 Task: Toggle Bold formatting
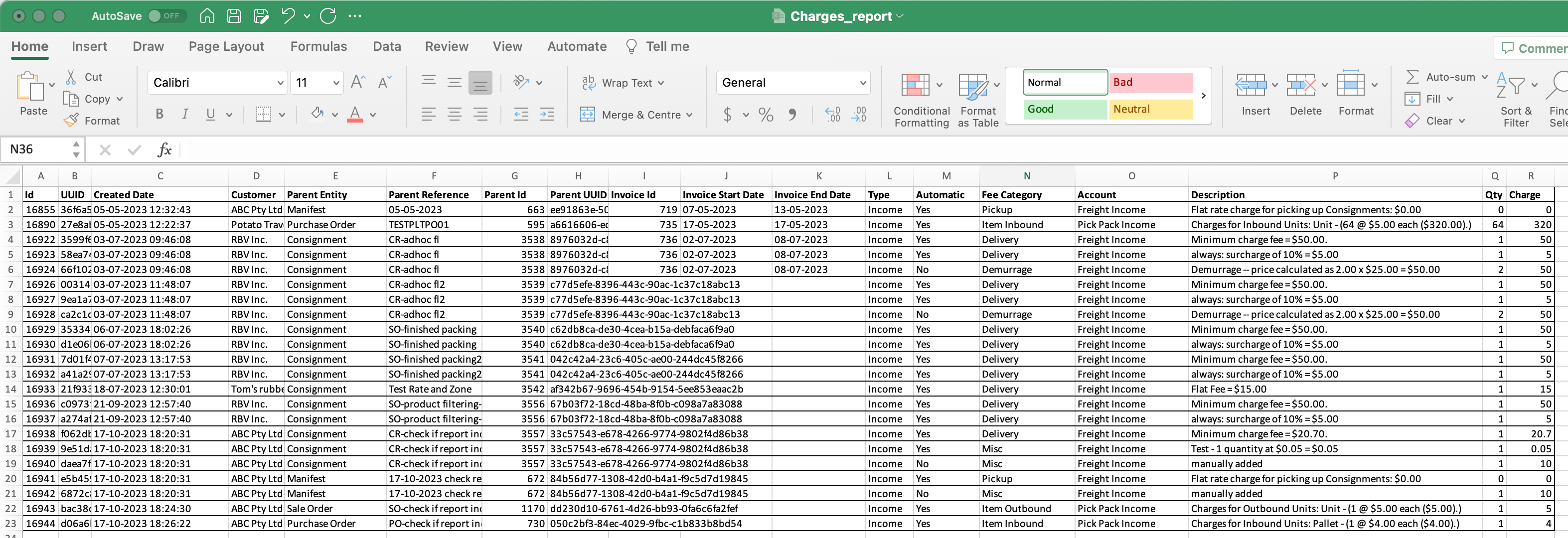click(x=159, y=114)
